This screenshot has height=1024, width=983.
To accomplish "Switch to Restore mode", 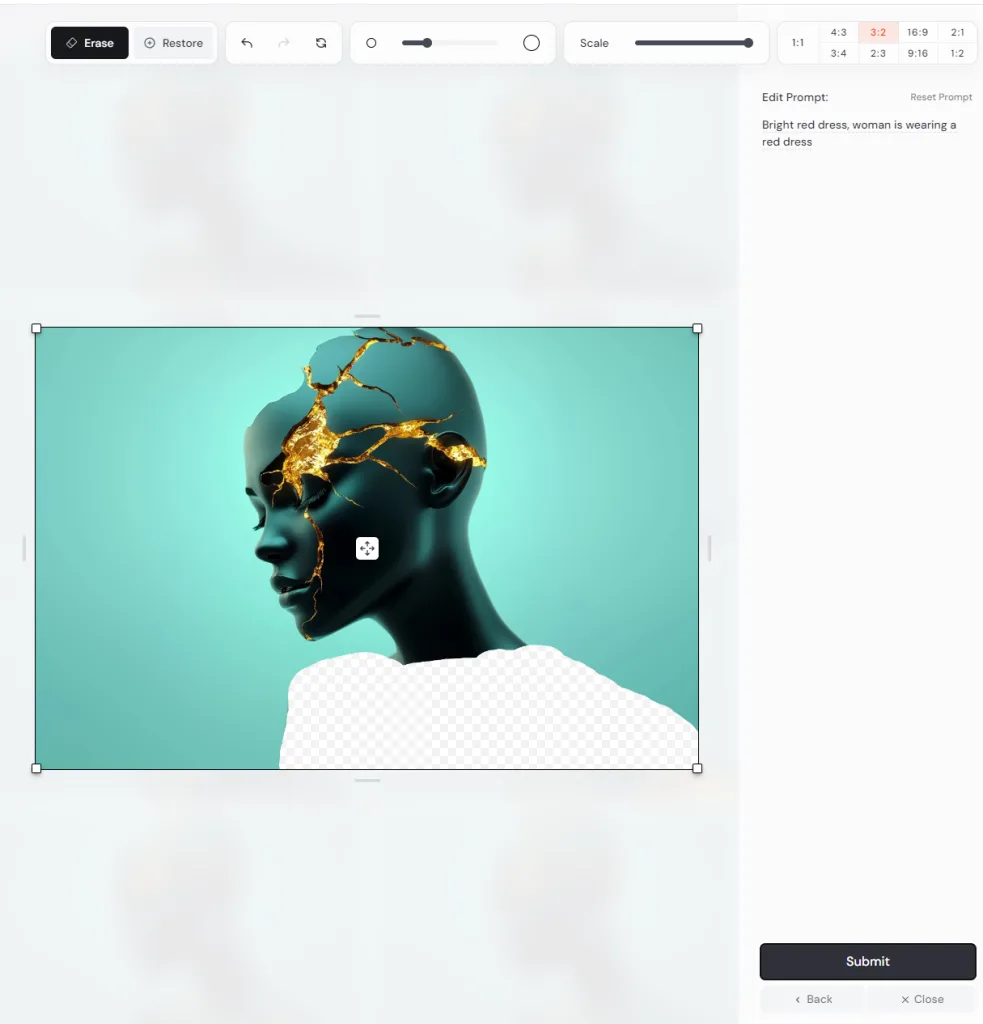I will coord(174,43).
